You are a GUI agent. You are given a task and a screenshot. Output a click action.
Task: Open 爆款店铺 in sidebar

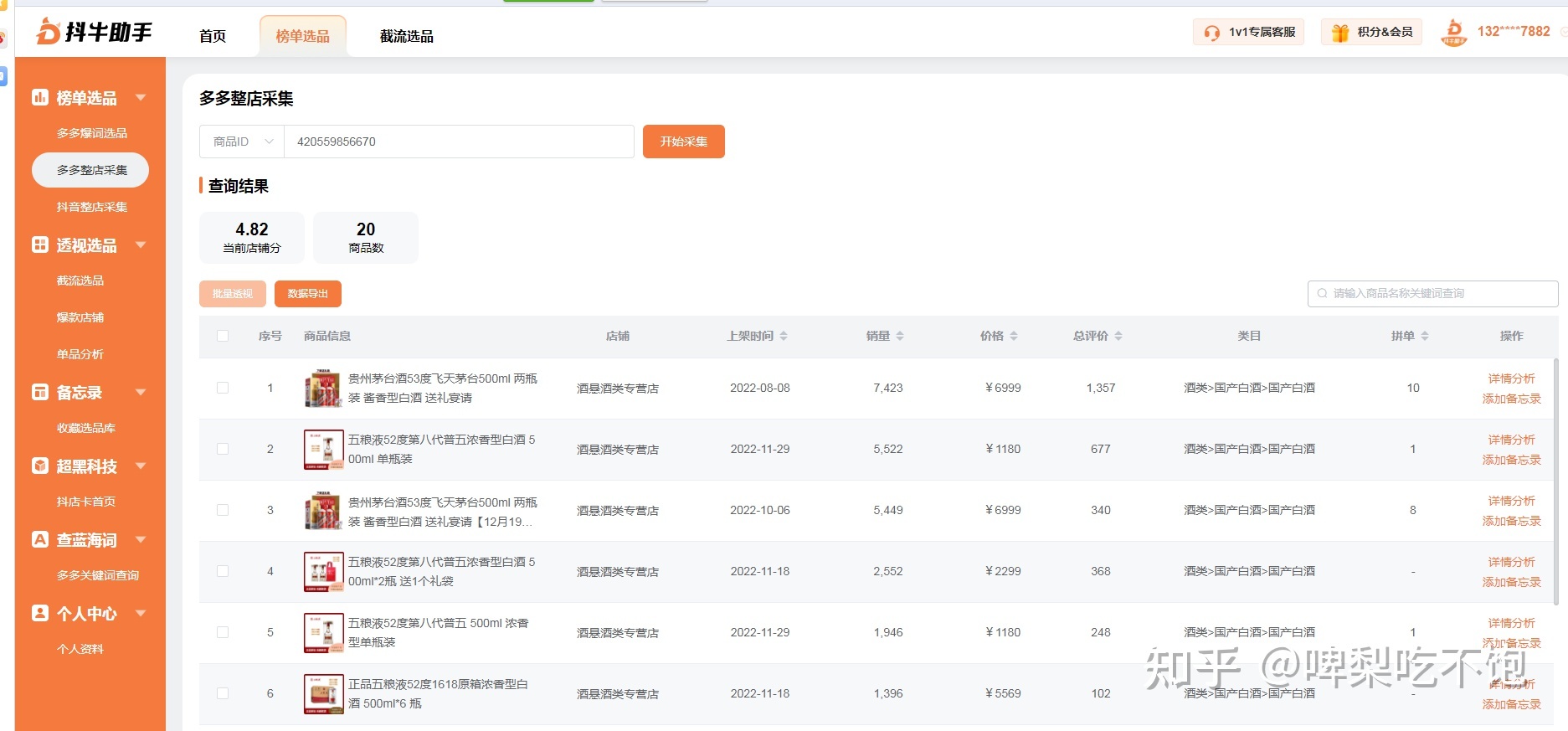pos(80,317)
